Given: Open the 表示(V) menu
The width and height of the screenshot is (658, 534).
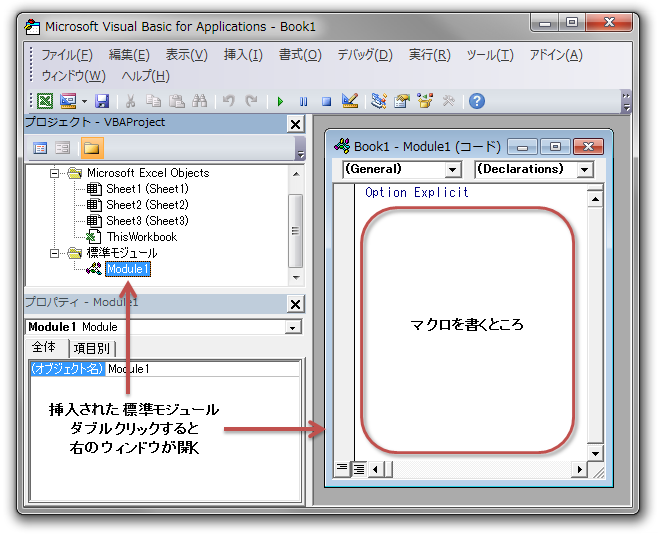Looking at the screenshot, I should (186, 55).
